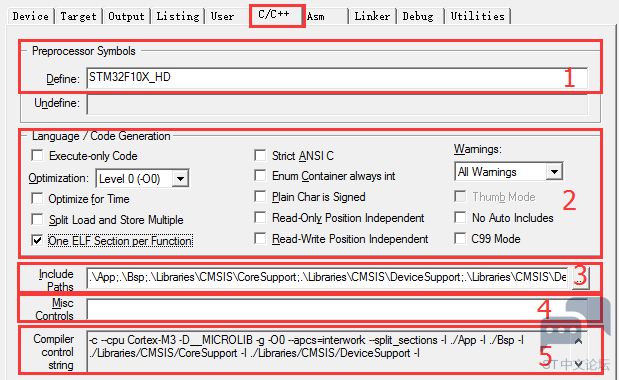The image size is (619, 380).
Task: Go to the Debug tab
Action: (x=418, y=16)
